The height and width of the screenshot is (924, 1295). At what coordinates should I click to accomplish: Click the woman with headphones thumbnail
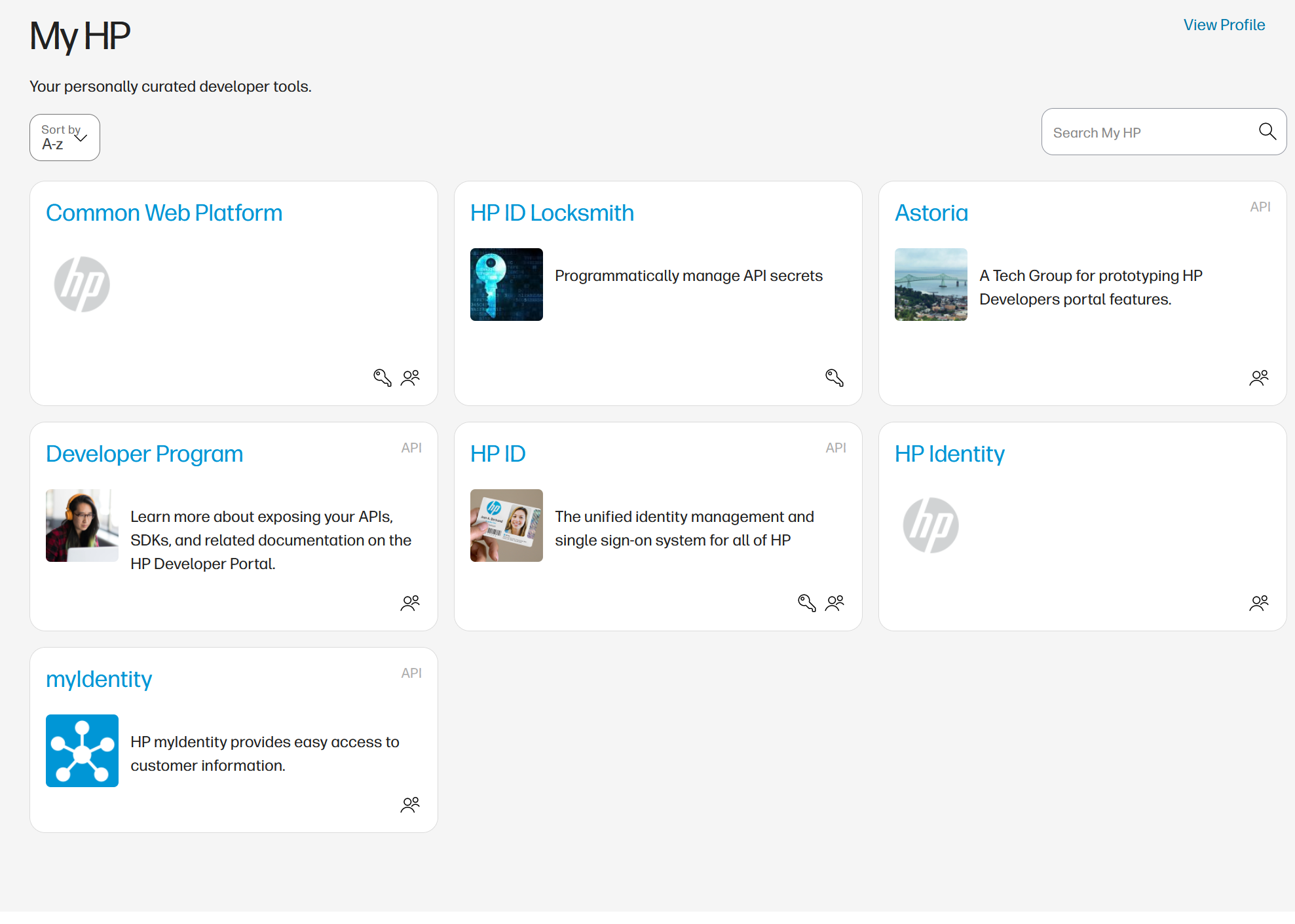(82, 525)
